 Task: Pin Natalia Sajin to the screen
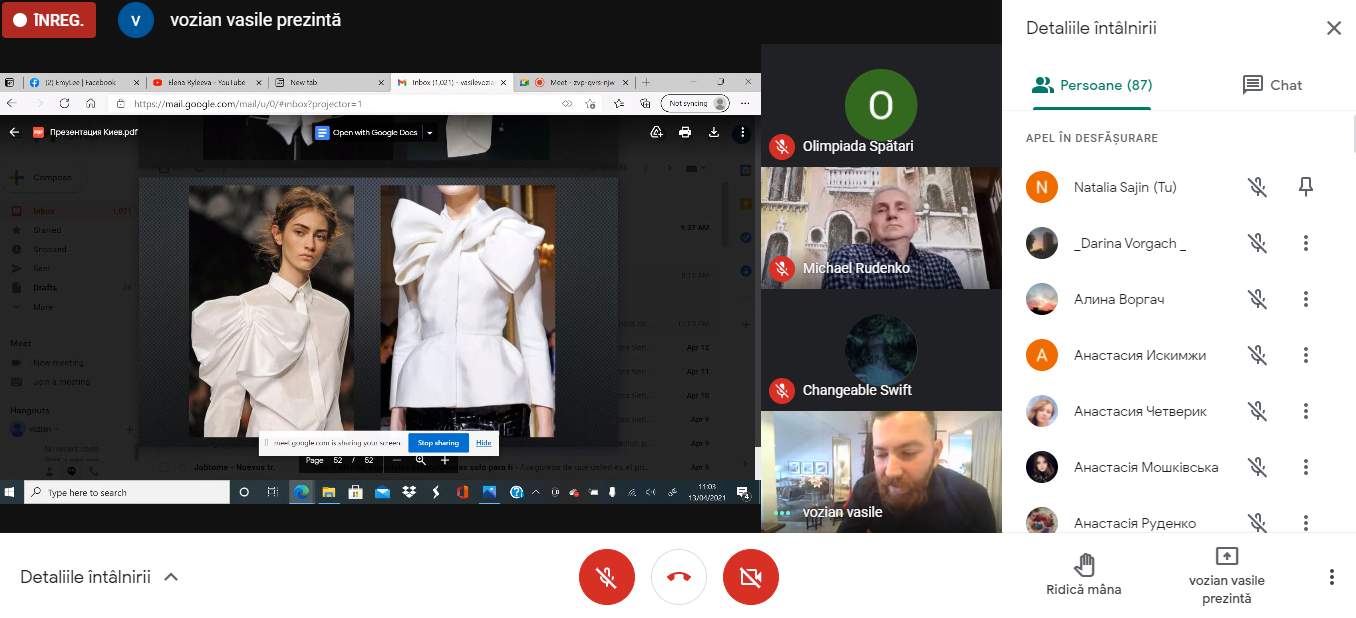pyautogui.click(x=1305, y=187)
